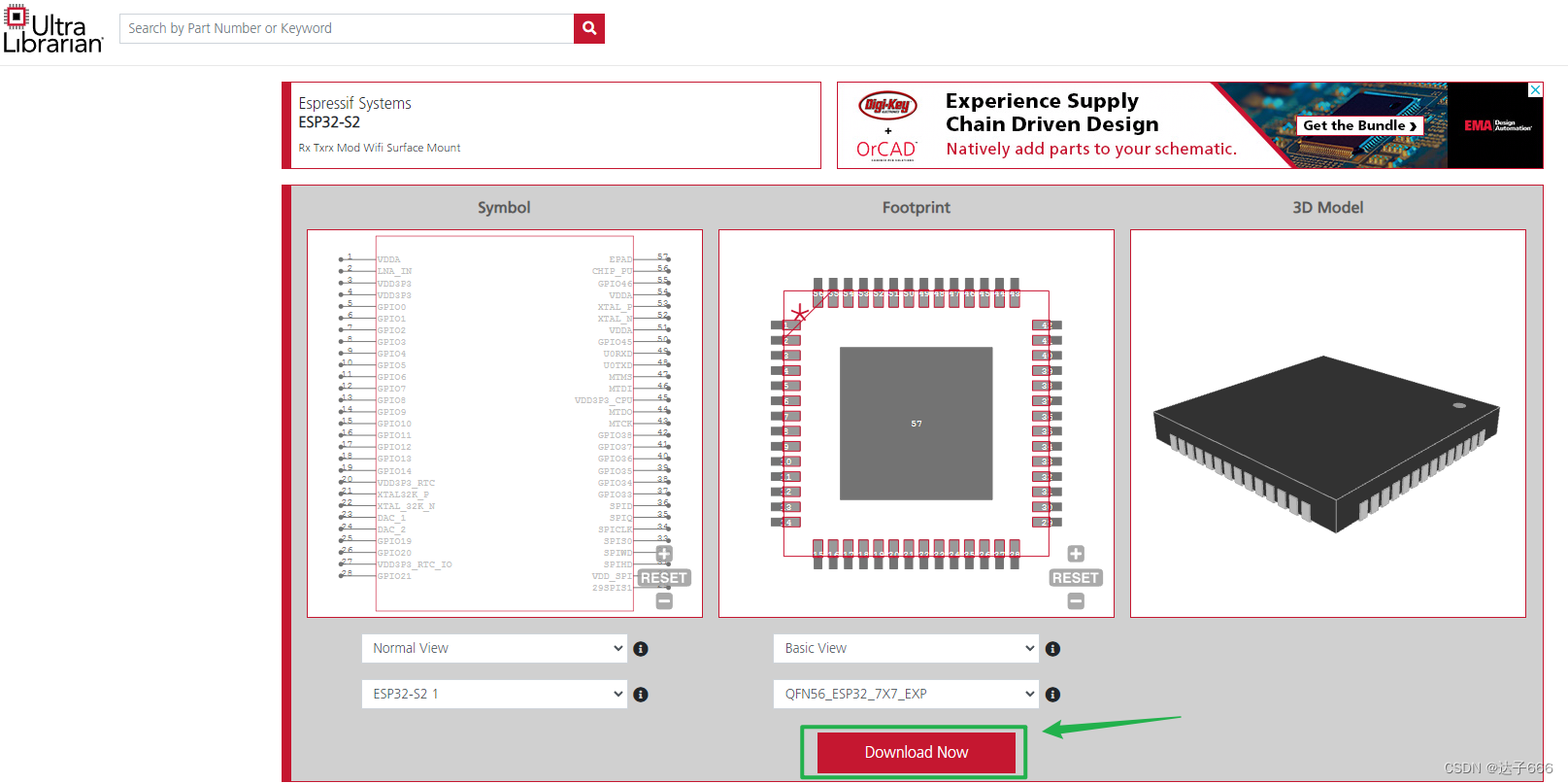Click the 3D Model section heading

[x=1327, y=207]
